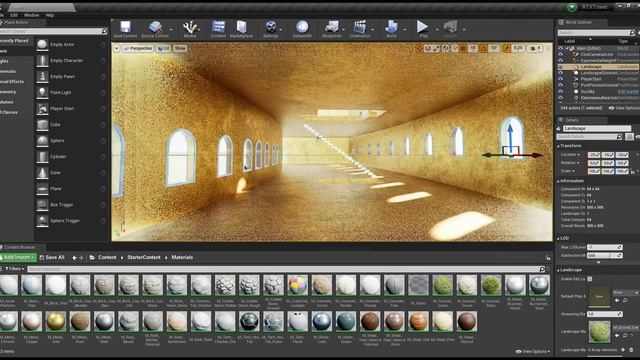Open the Edit menu

[x=14, y=15]
